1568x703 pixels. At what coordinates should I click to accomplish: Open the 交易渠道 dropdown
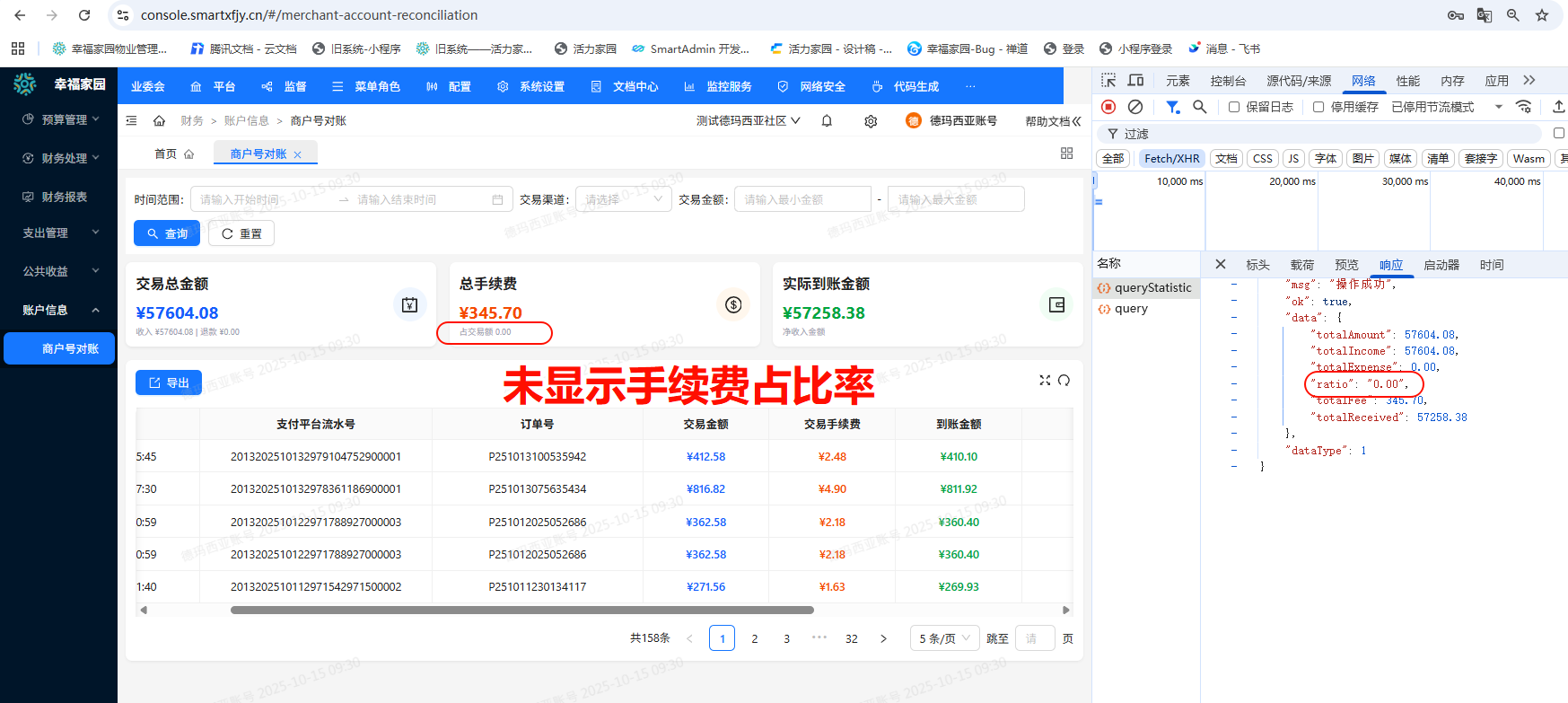point(624,199)
